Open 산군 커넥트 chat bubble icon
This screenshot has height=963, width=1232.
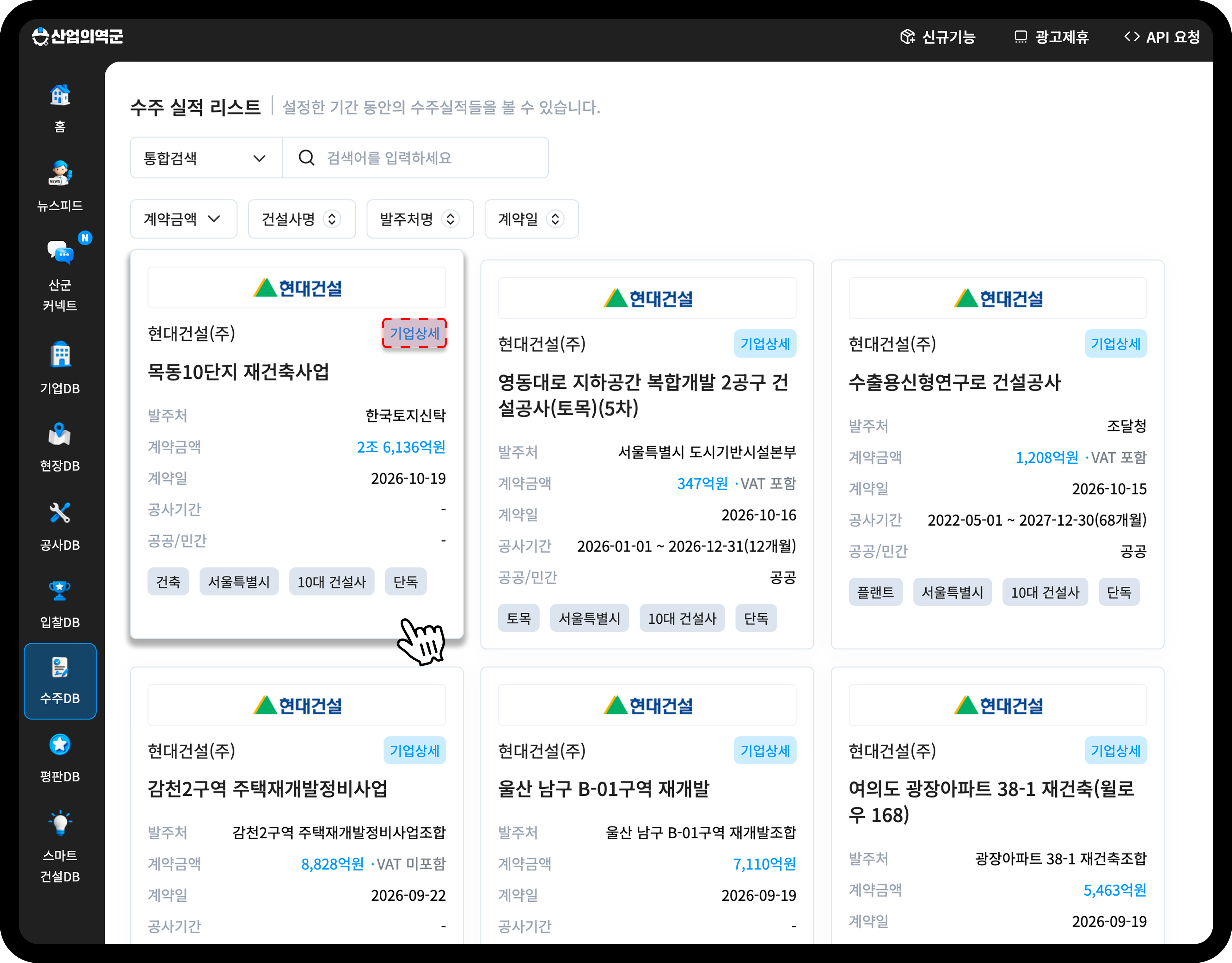(x=60, y=252)
